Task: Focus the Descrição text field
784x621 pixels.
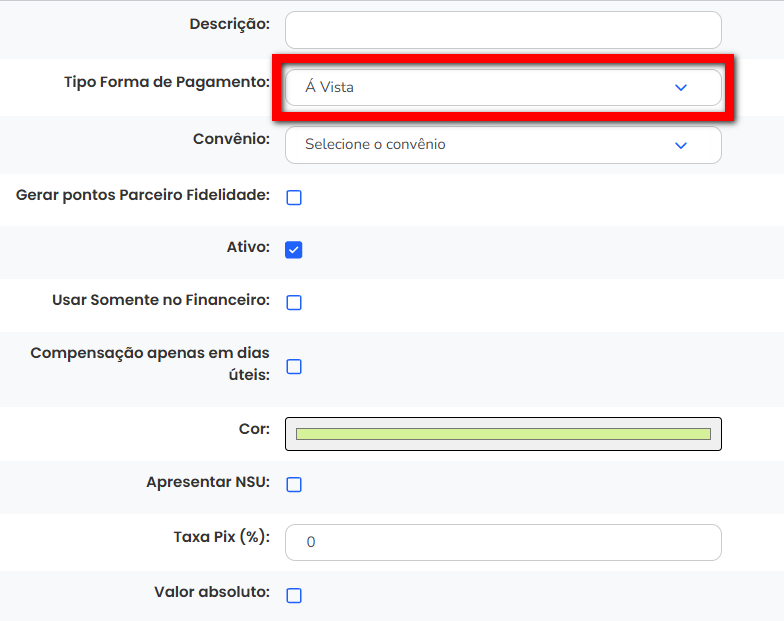Action: point(503,30)
